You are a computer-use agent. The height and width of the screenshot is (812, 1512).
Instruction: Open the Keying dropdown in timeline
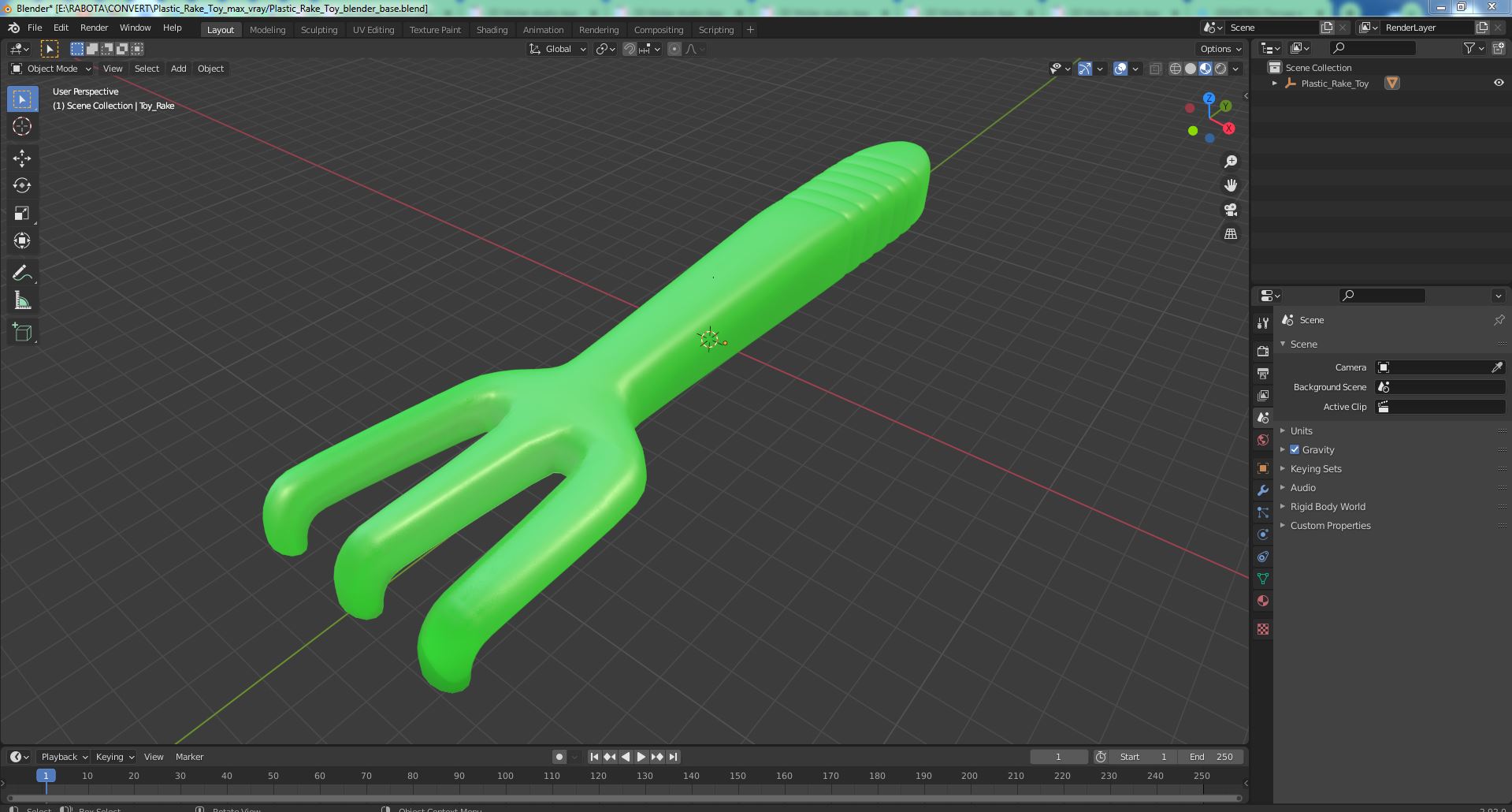[x=115, y=757]
